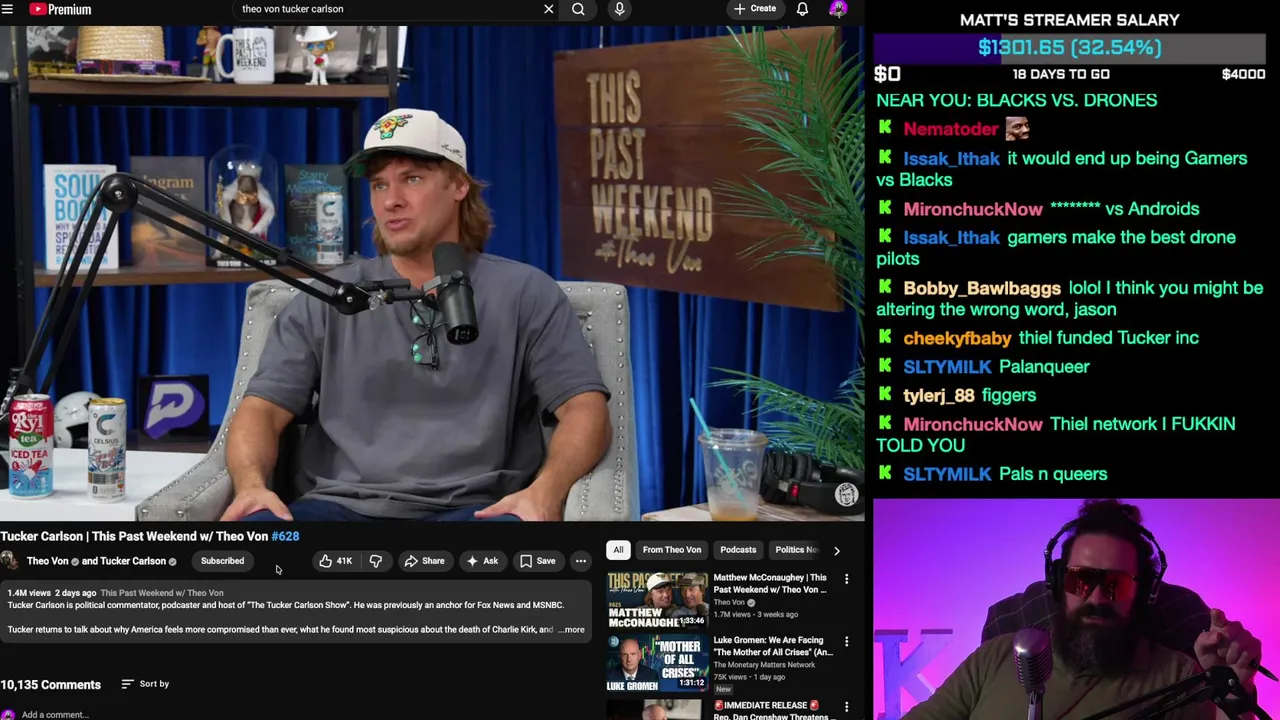Open the Ask AI button
Viewport: 1280px width, 720px height.
pyautogui.click(x=482, y=561)
